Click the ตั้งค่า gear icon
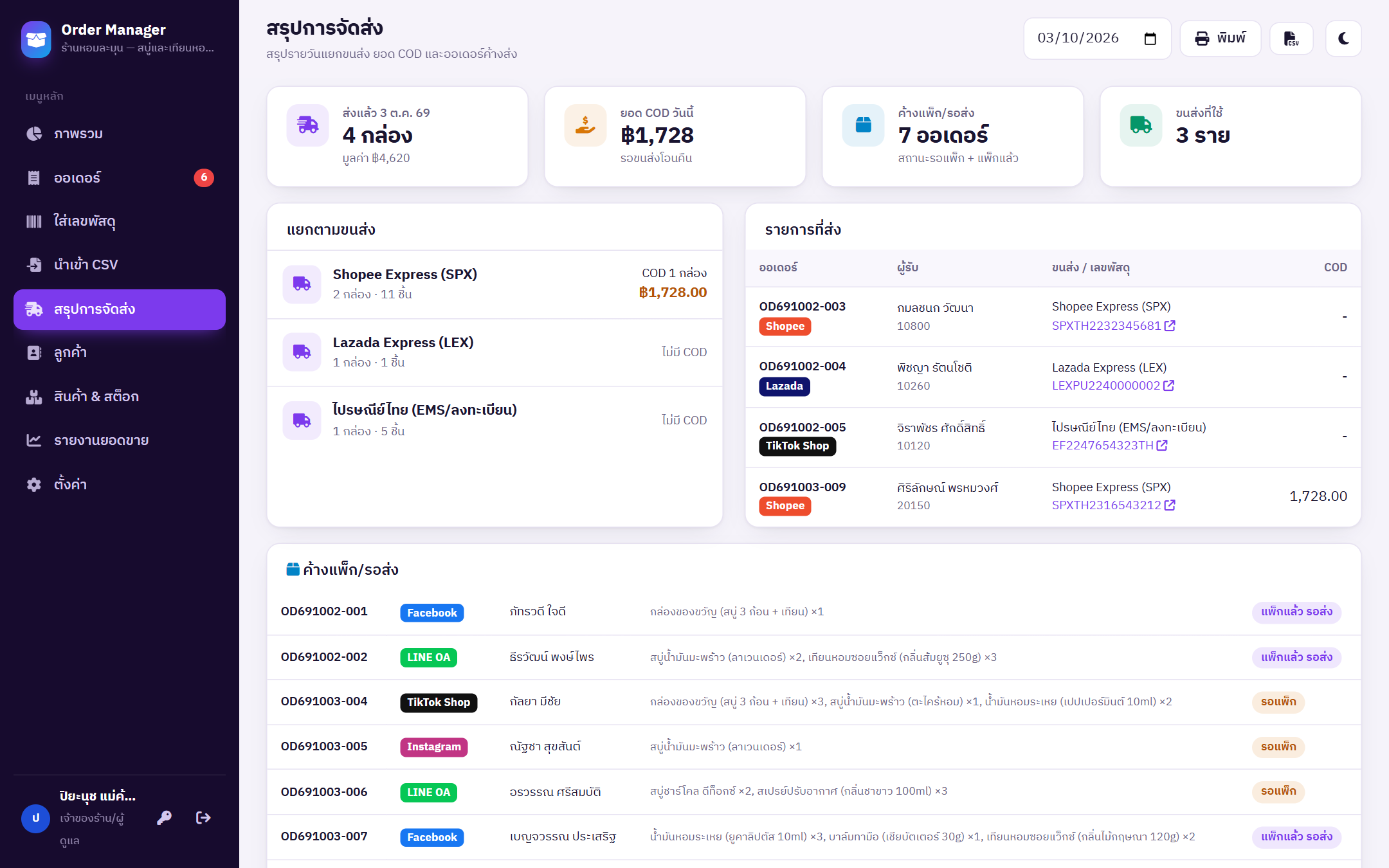The width and height of the screenshot is (1389, 868). (x=34, y=484)
